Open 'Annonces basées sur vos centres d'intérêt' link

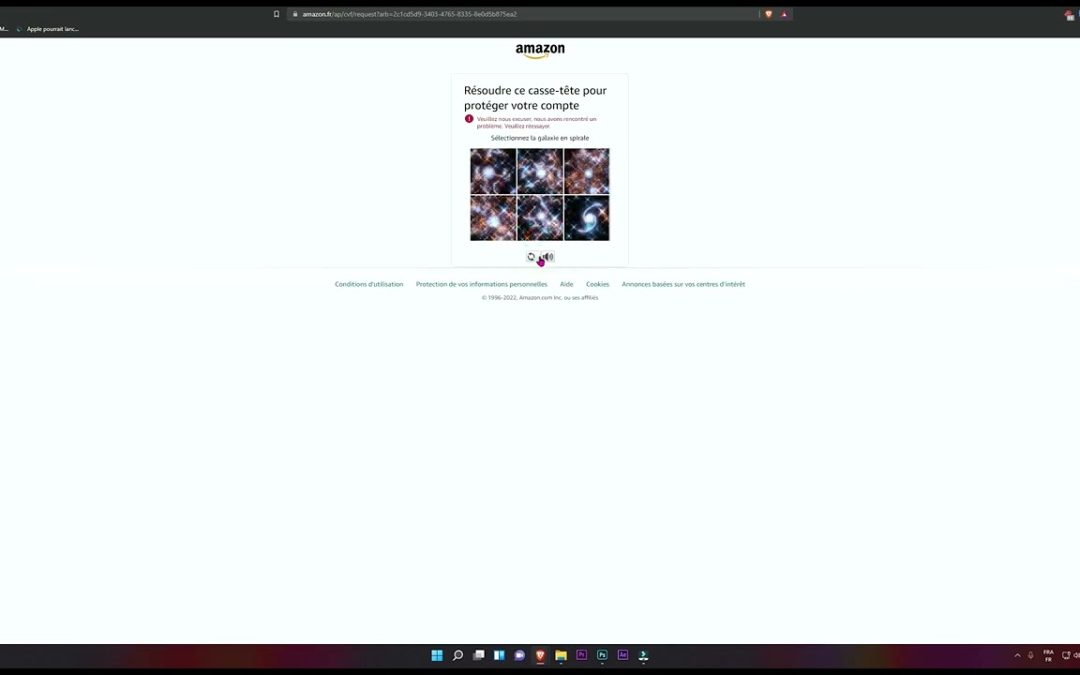(x=683, y=284)
